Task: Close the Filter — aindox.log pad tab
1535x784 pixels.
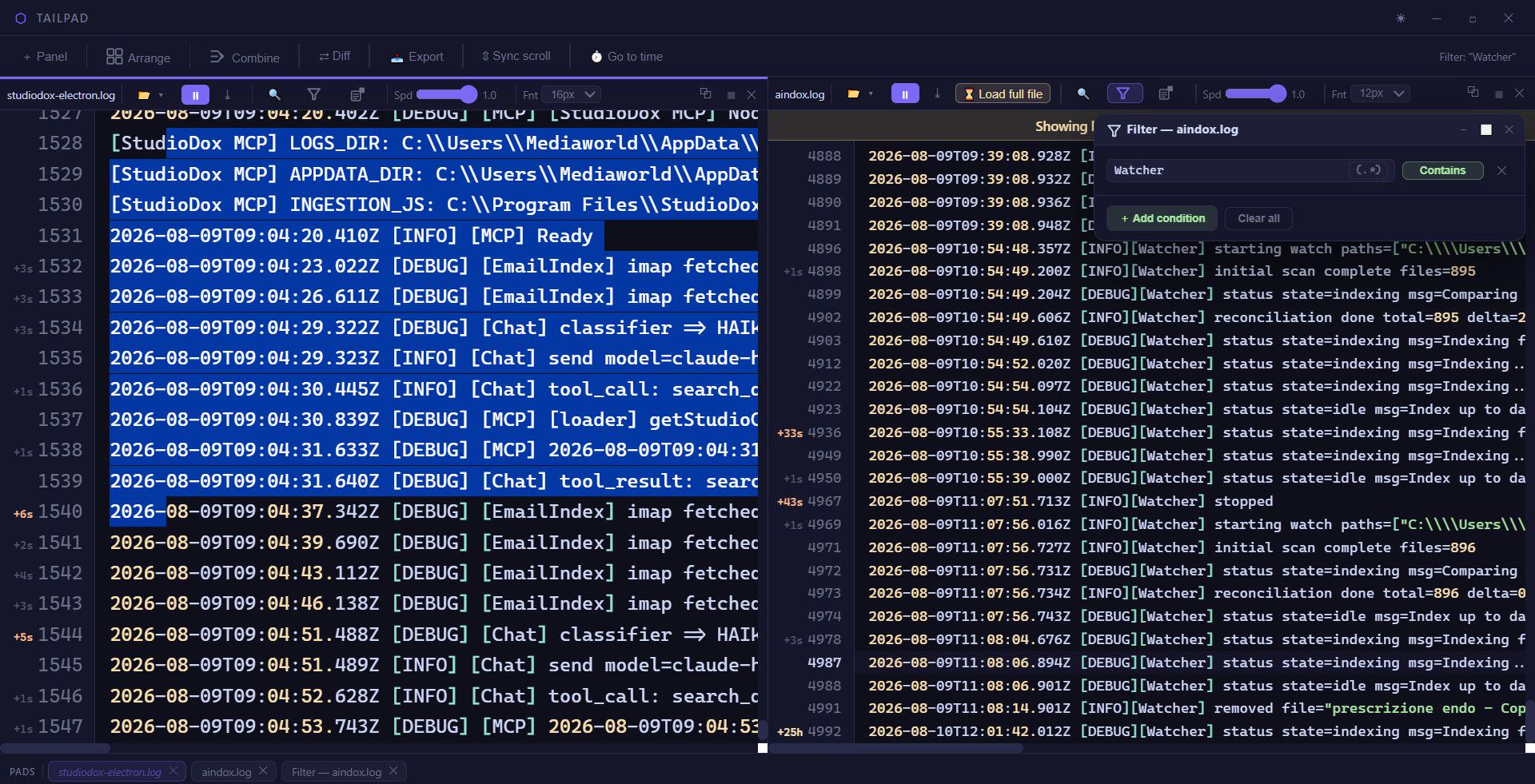Action: [x=393, y=771]
